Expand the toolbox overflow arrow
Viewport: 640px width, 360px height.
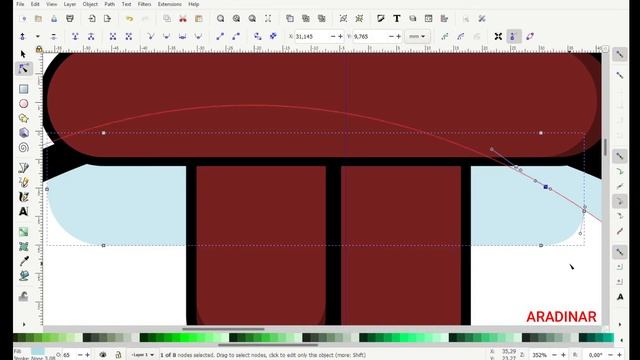[x=24, y=324]
